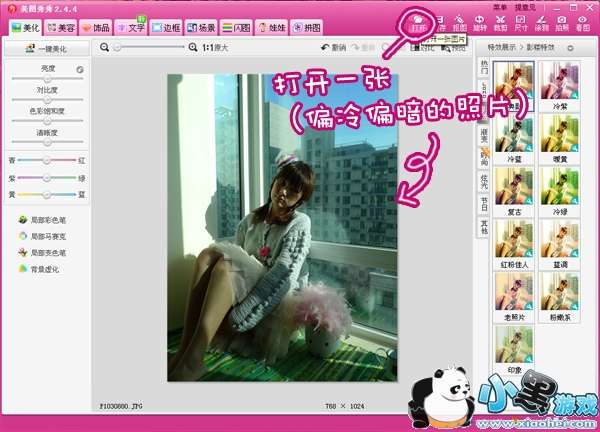This screenshot has width=600, height=432.
Task: Select the 炫光 glow category tab
Action: (484, 181)
